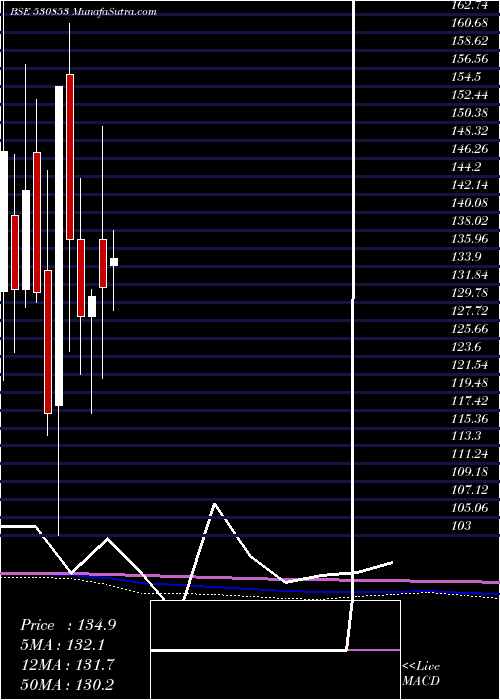Viewport: 500px width, 700px height.
Task: Click the 123.6 price axis label
Action: pos(467,346)
